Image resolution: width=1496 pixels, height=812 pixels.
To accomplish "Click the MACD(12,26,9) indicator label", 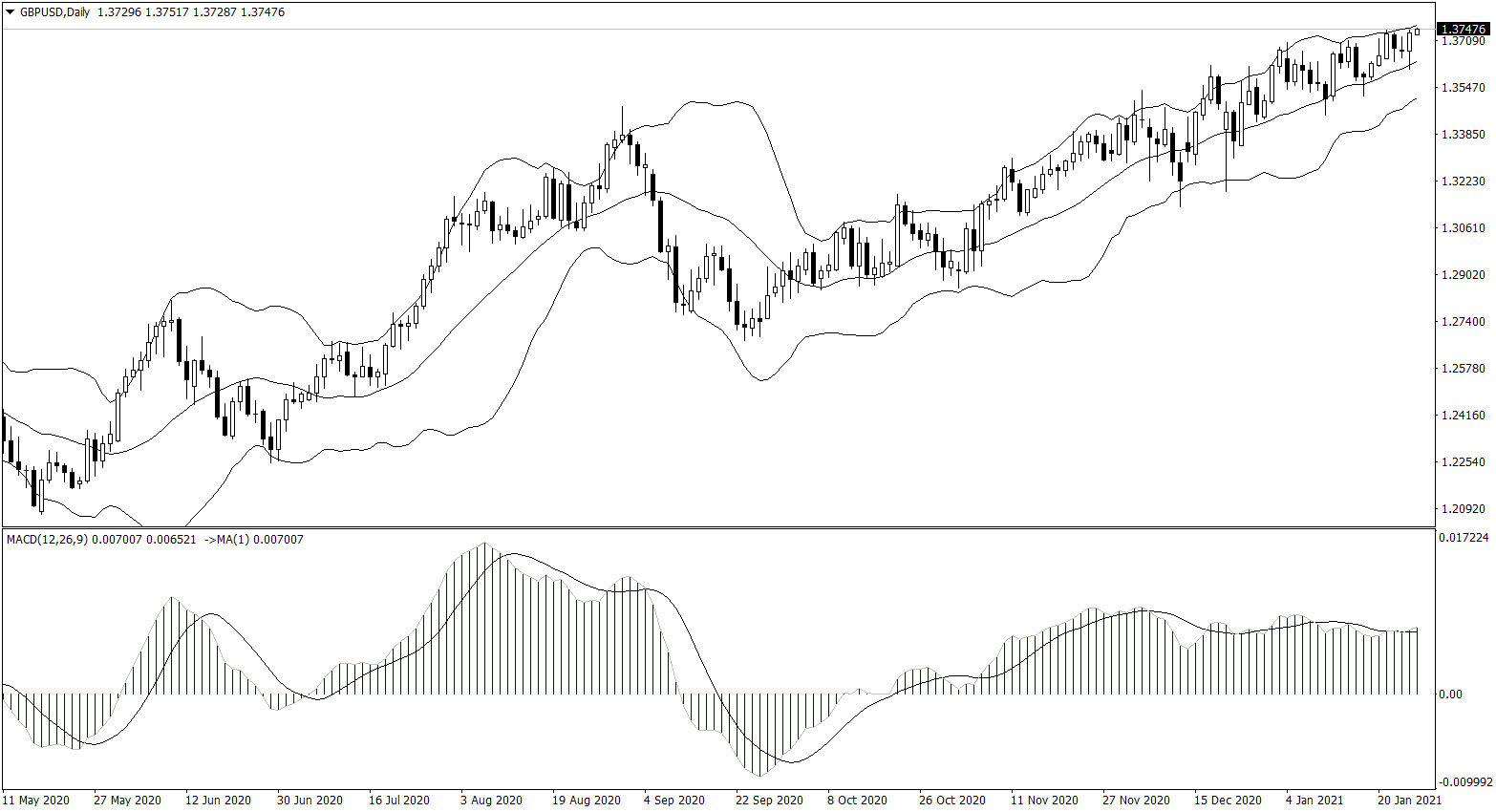I will [x=47, y=540].
